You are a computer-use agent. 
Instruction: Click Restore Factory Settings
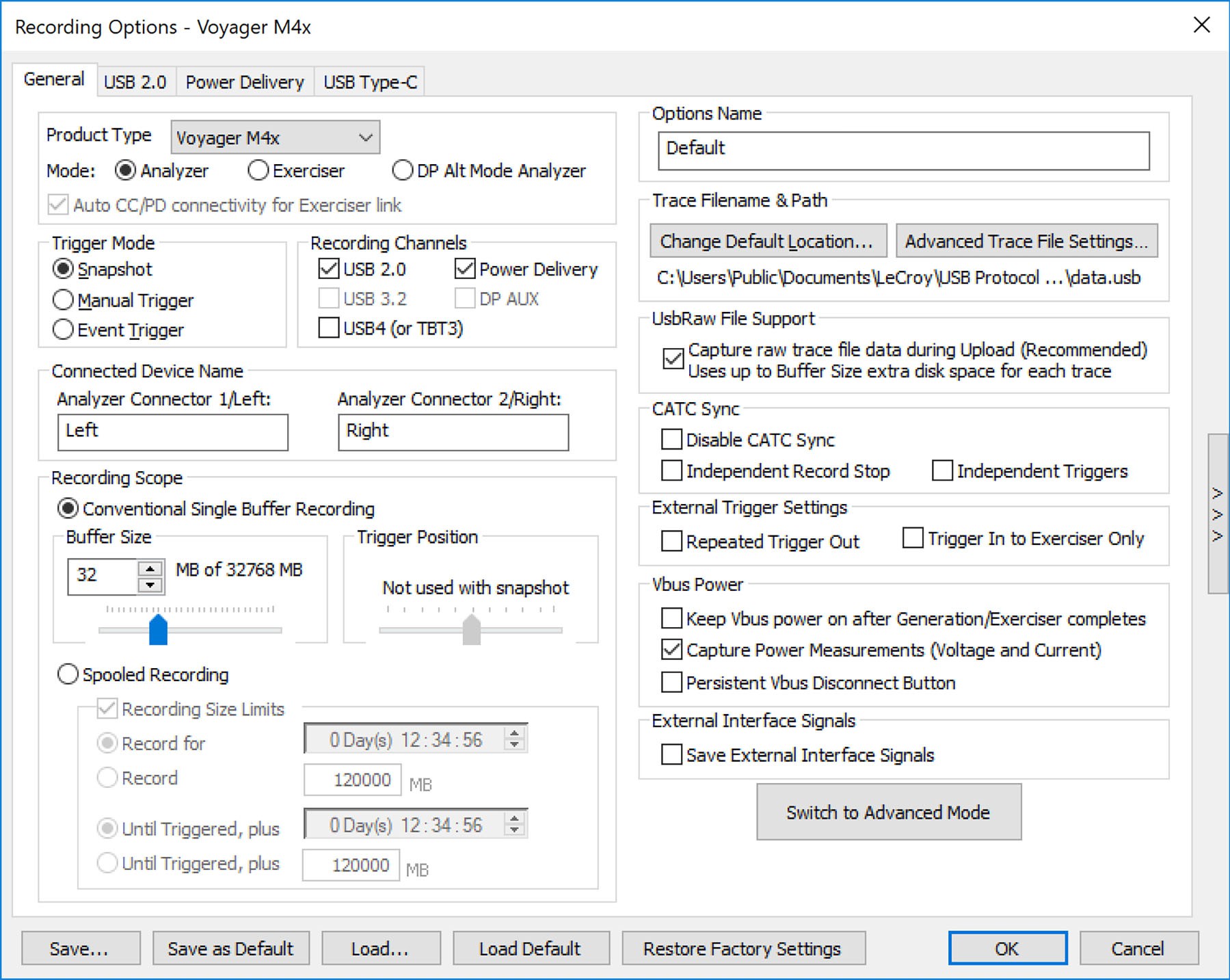point(743,949)
